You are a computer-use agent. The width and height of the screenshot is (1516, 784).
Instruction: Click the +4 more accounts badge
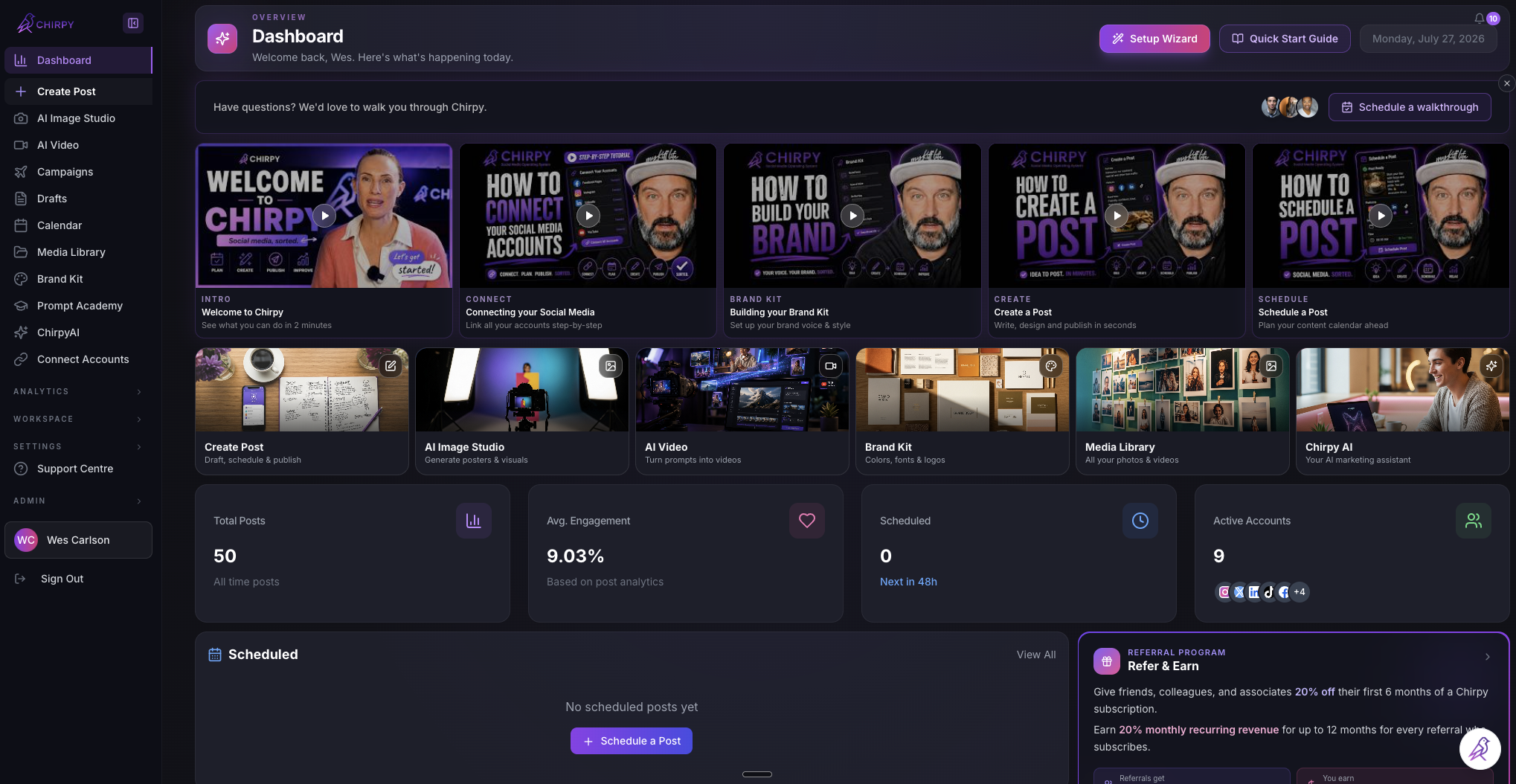(x=1300, y=592)
